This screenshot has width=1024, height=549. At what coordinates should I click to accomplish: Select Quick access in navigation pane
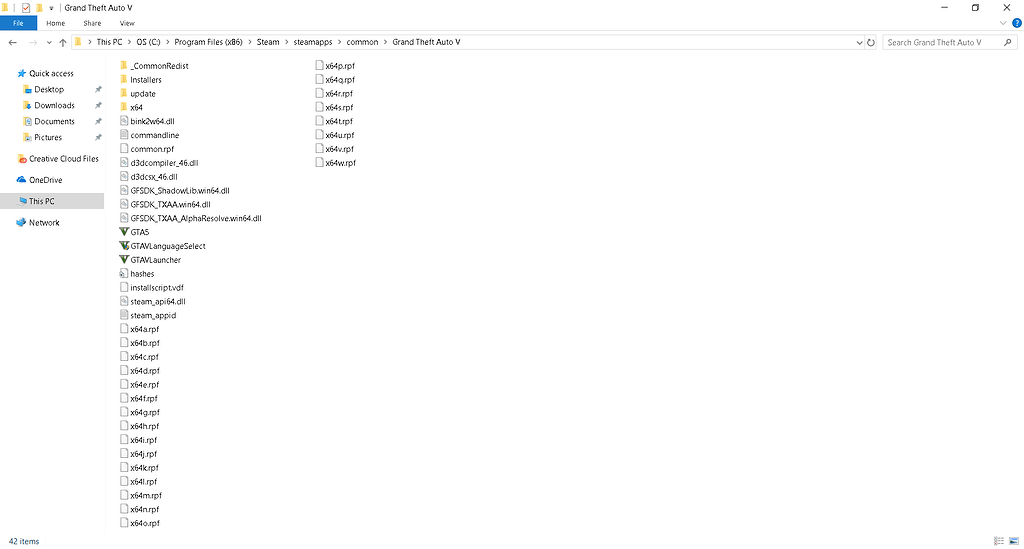tap(51, 73)
